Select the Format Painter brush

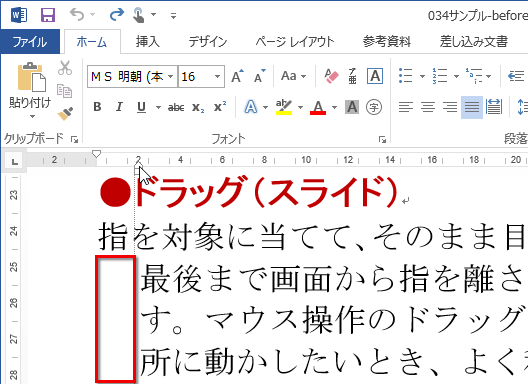65,114
